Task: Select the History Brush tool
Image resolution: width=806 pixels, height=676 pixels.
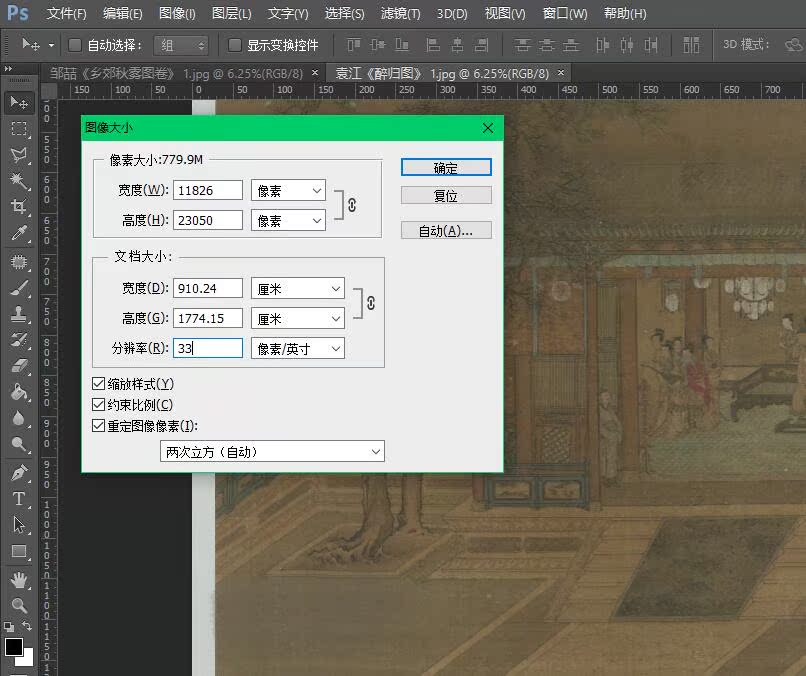Action: [19, 340]
